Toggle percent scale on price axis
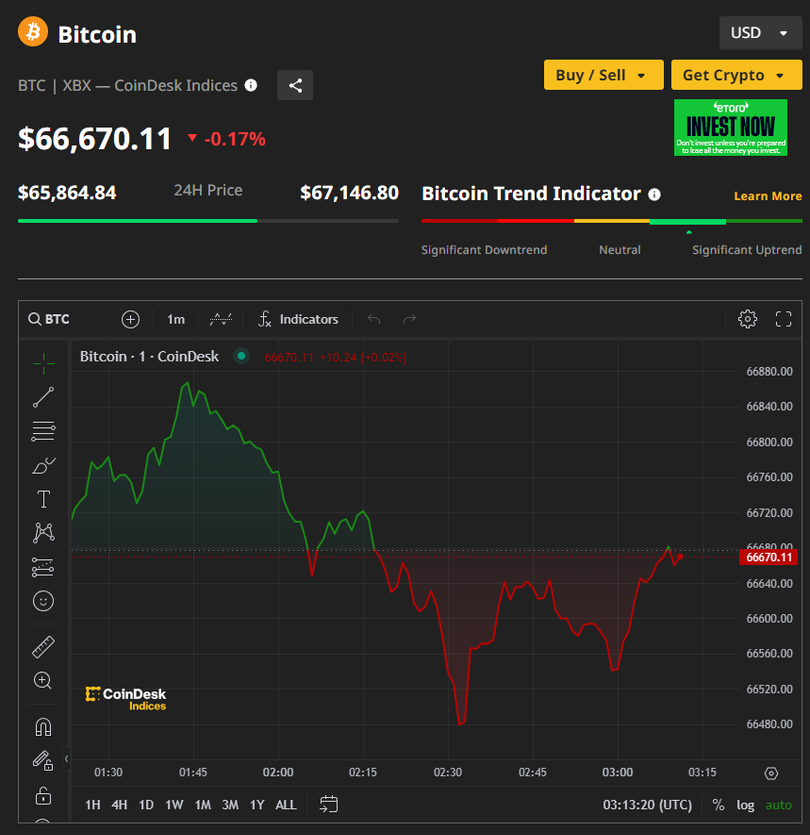 [718, 805]
